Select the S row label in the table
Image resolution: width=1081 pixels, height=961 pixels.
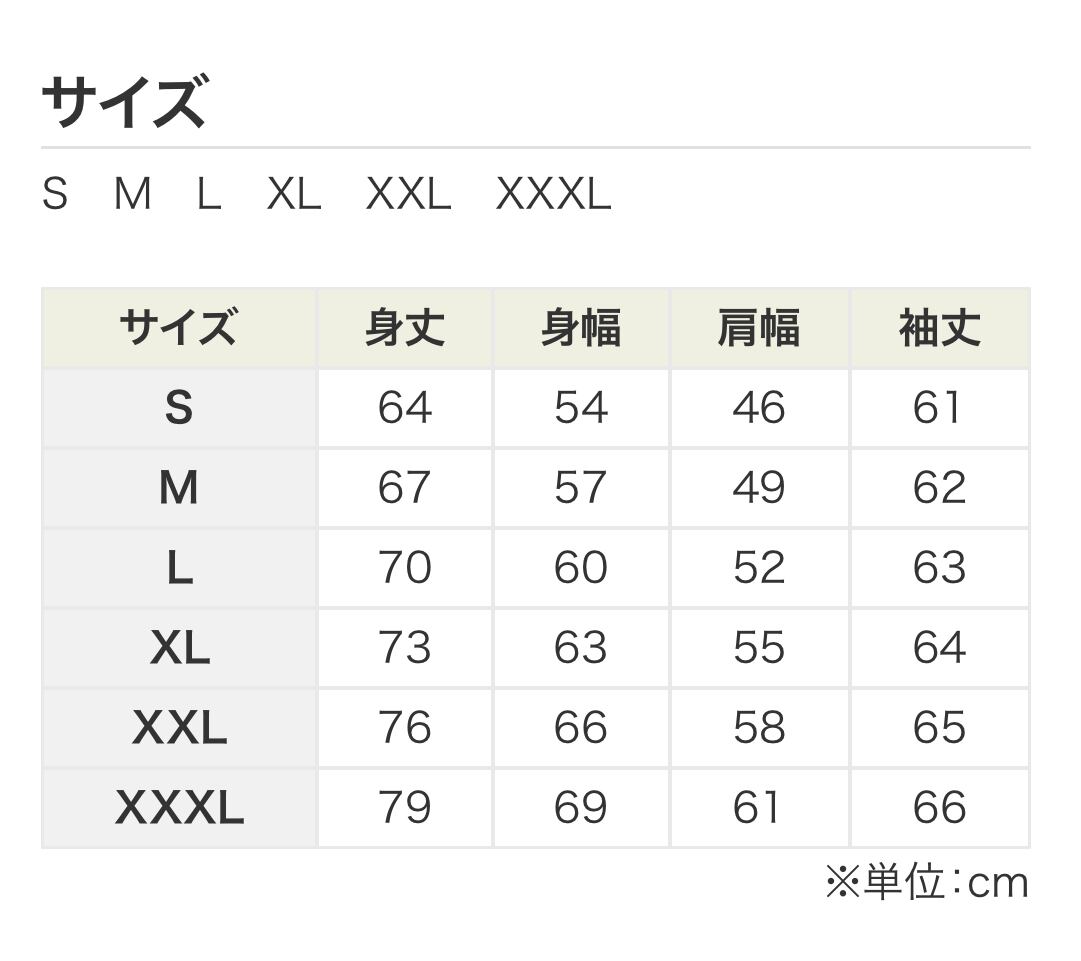click(179, 408)
